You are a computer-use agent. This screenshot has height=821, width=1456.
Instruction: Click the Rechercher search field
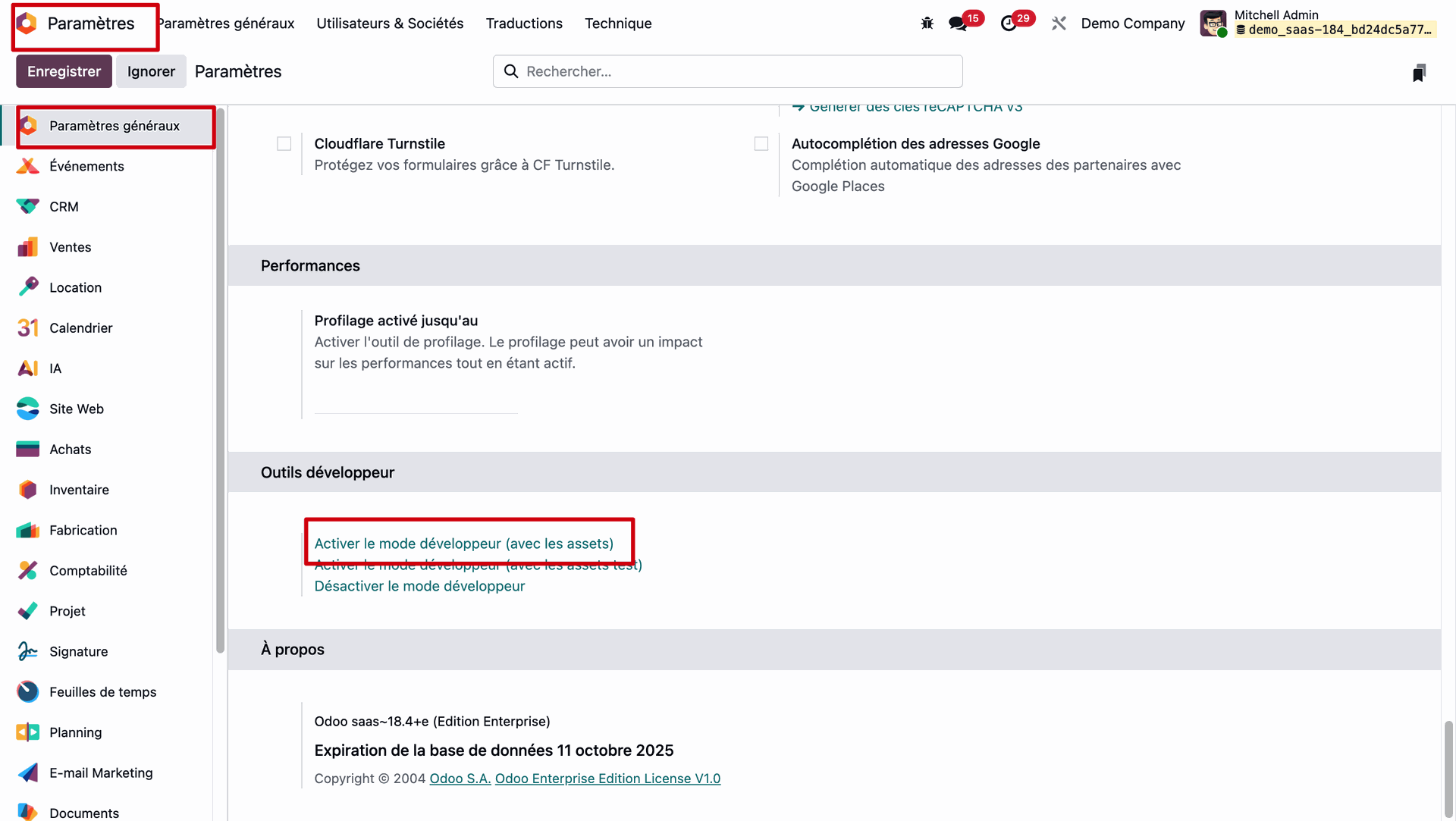[728, 71]
